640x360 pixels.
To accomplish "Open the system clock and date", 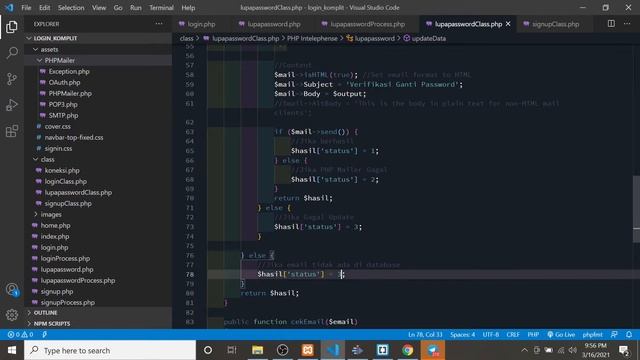I will click(x=596, y=350).
